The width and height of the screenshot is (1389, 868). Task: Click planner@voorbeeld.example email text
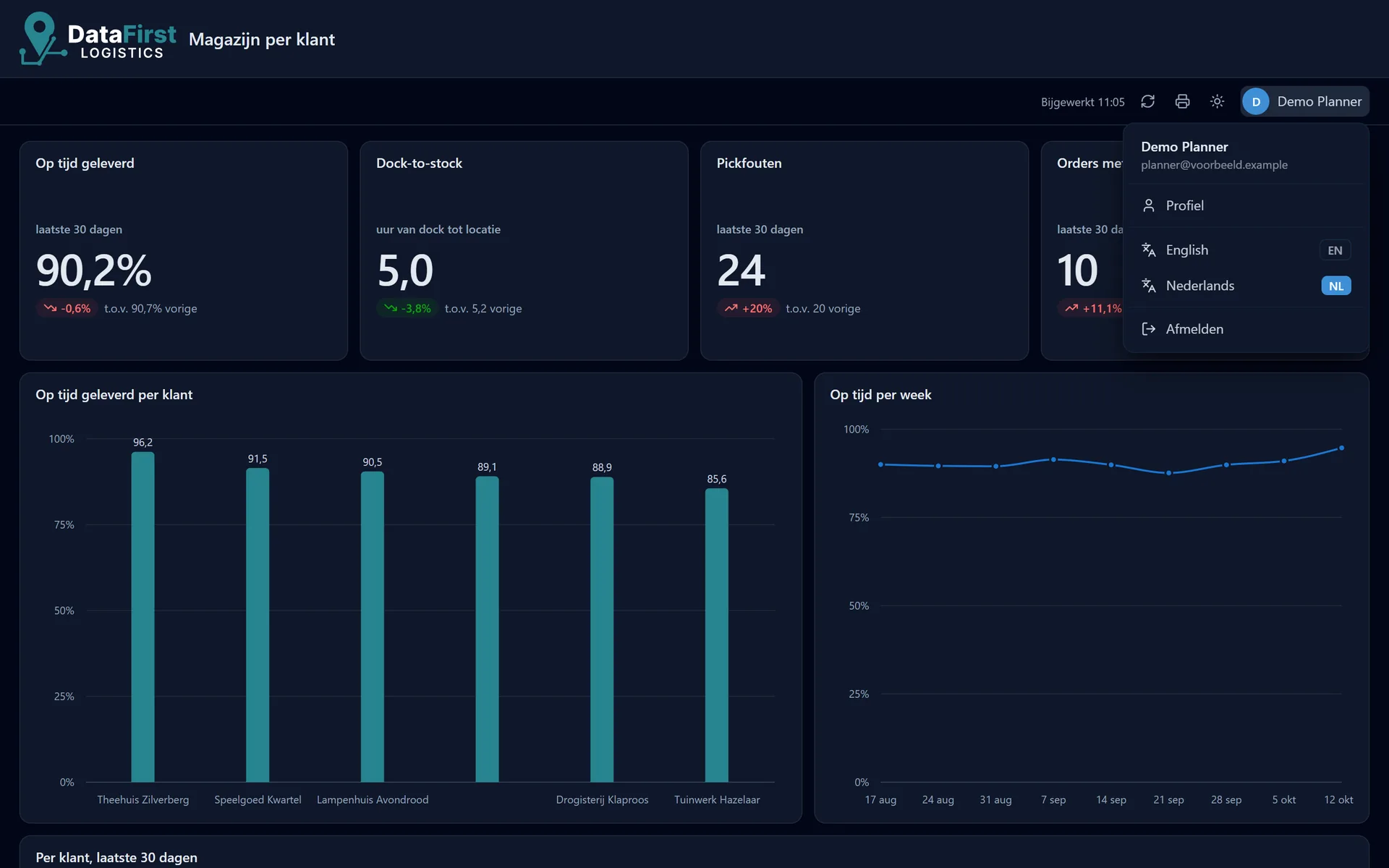pos(1214,165)
